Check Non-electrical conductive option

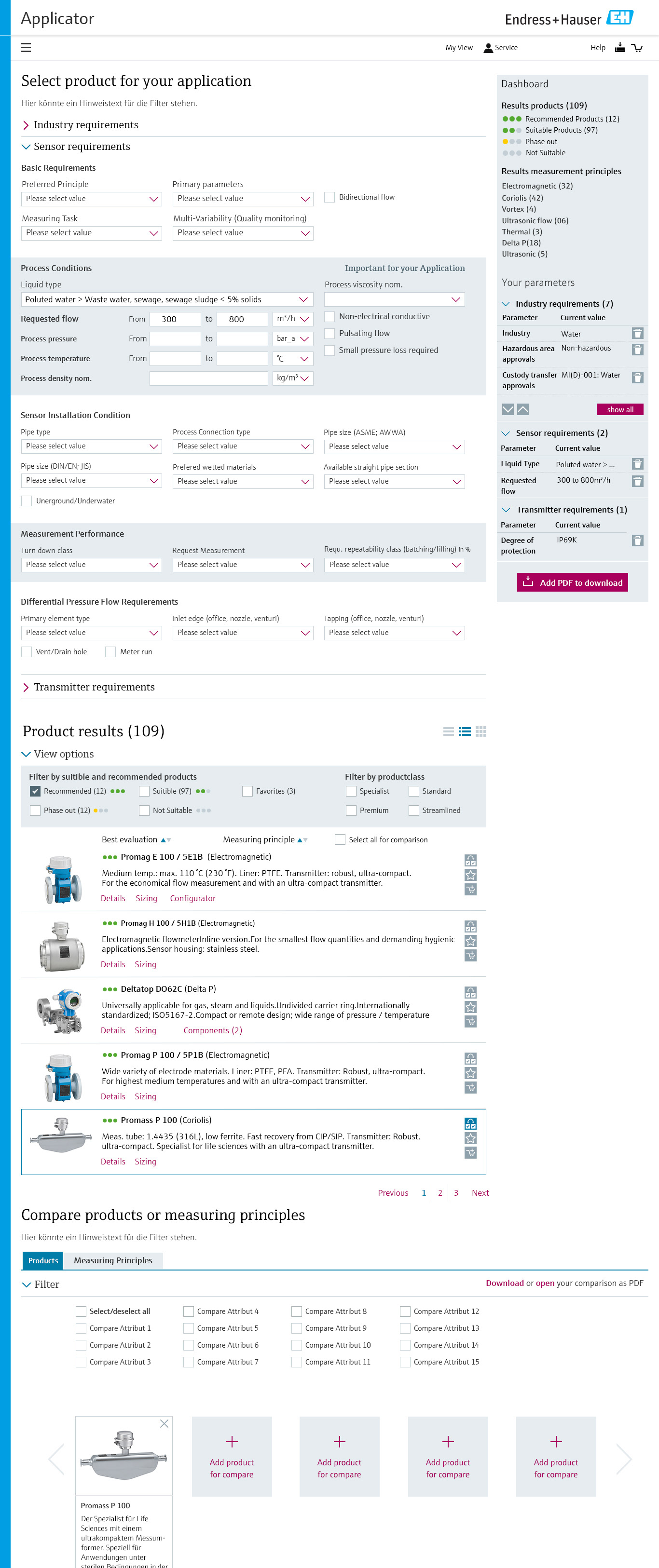(329, 316)
